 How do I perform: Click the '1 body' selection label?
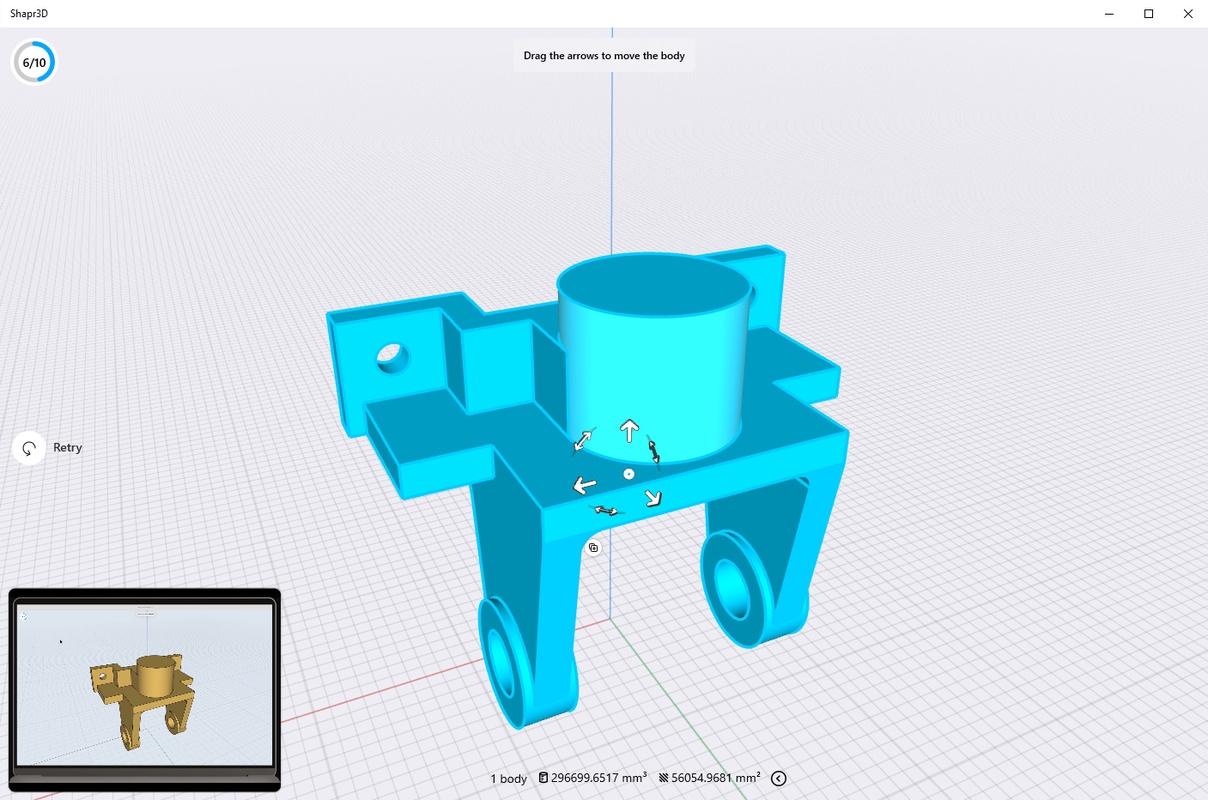[x=508, y=779]
